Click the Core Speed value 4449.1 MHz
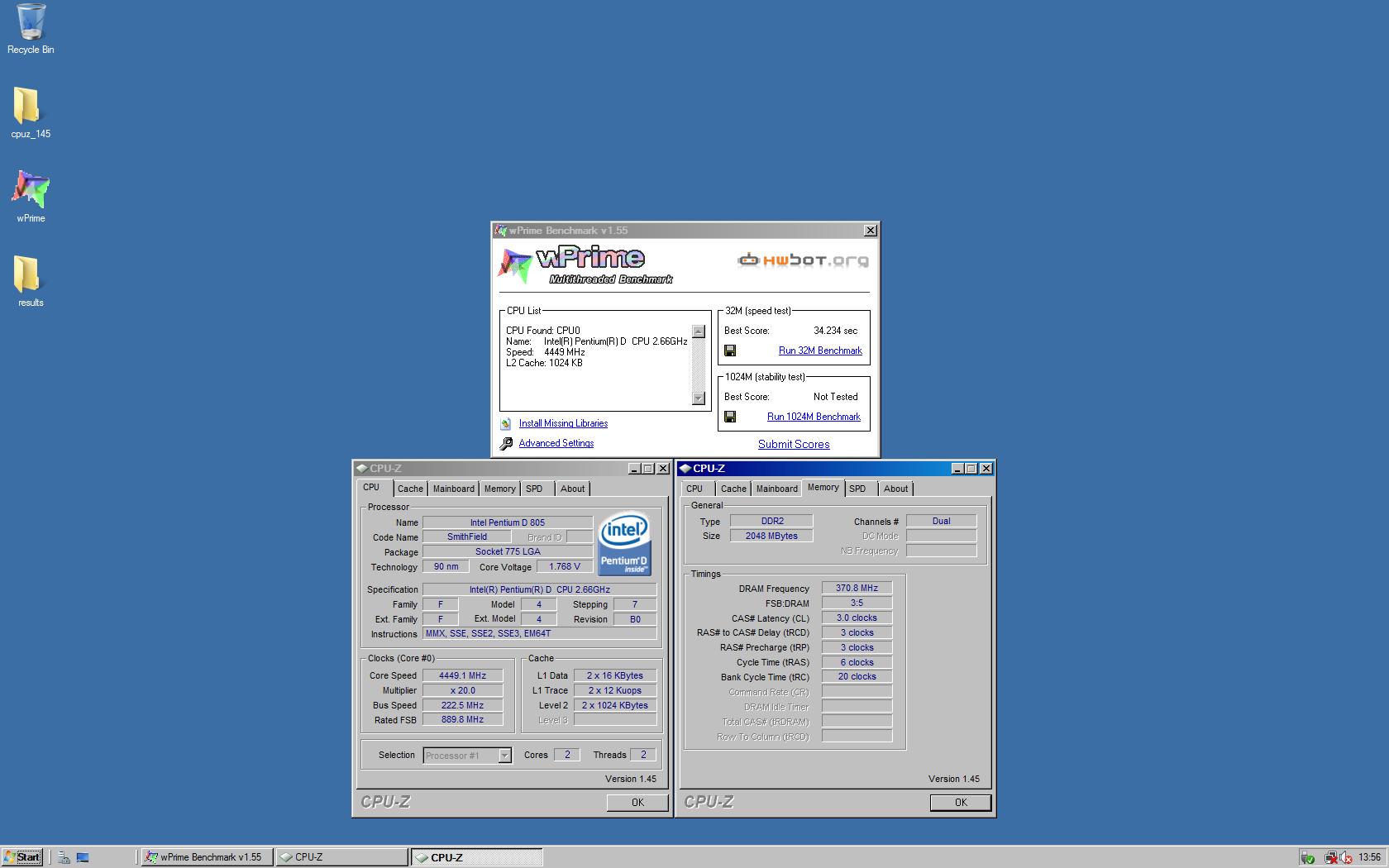This screenshot has width=1389, height=868. tap(462, 675)
